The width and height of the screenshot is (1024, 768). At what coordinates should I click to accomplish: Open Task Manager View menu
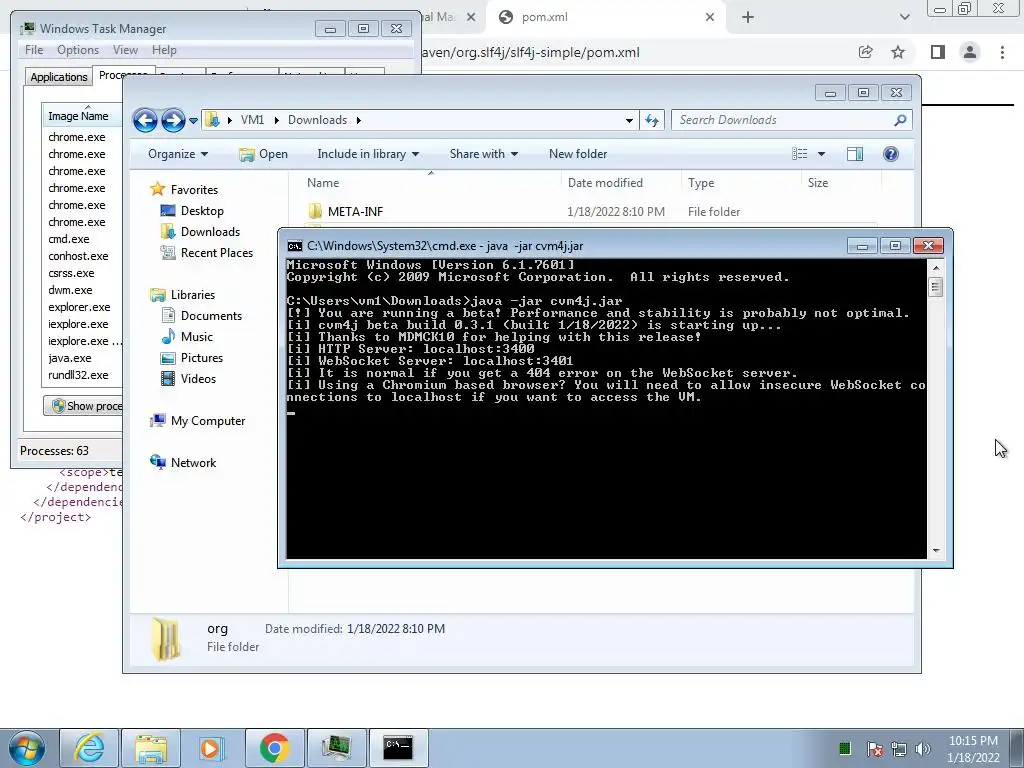[x=125, y=50]
